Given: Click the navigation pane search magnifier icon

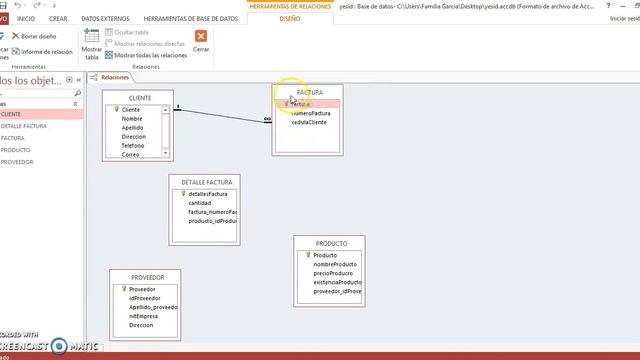Looking at the screenshot, I should point(78,93).
